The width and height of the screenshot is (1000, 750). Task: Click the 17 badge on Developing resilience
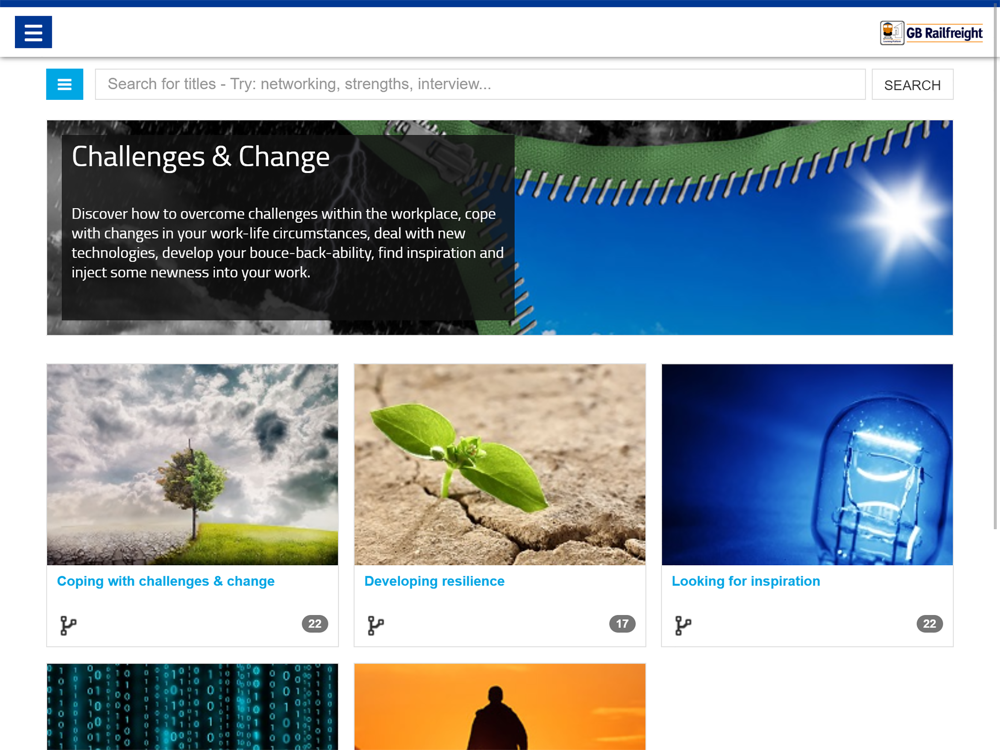click(622, 624)
